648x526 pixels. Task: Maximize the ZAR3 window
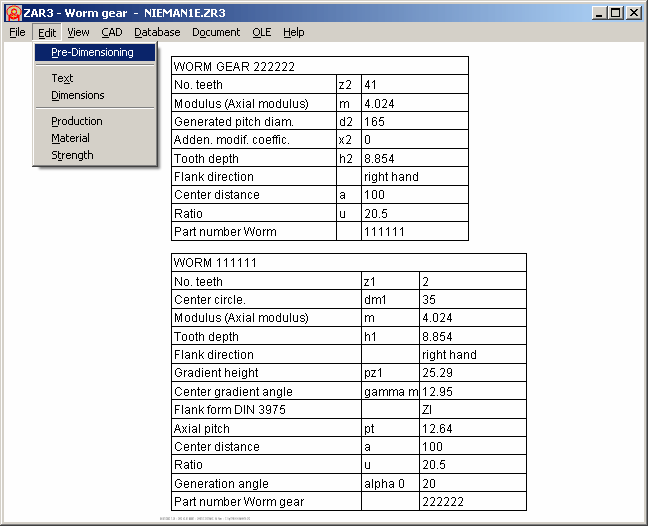coord(615,13)
